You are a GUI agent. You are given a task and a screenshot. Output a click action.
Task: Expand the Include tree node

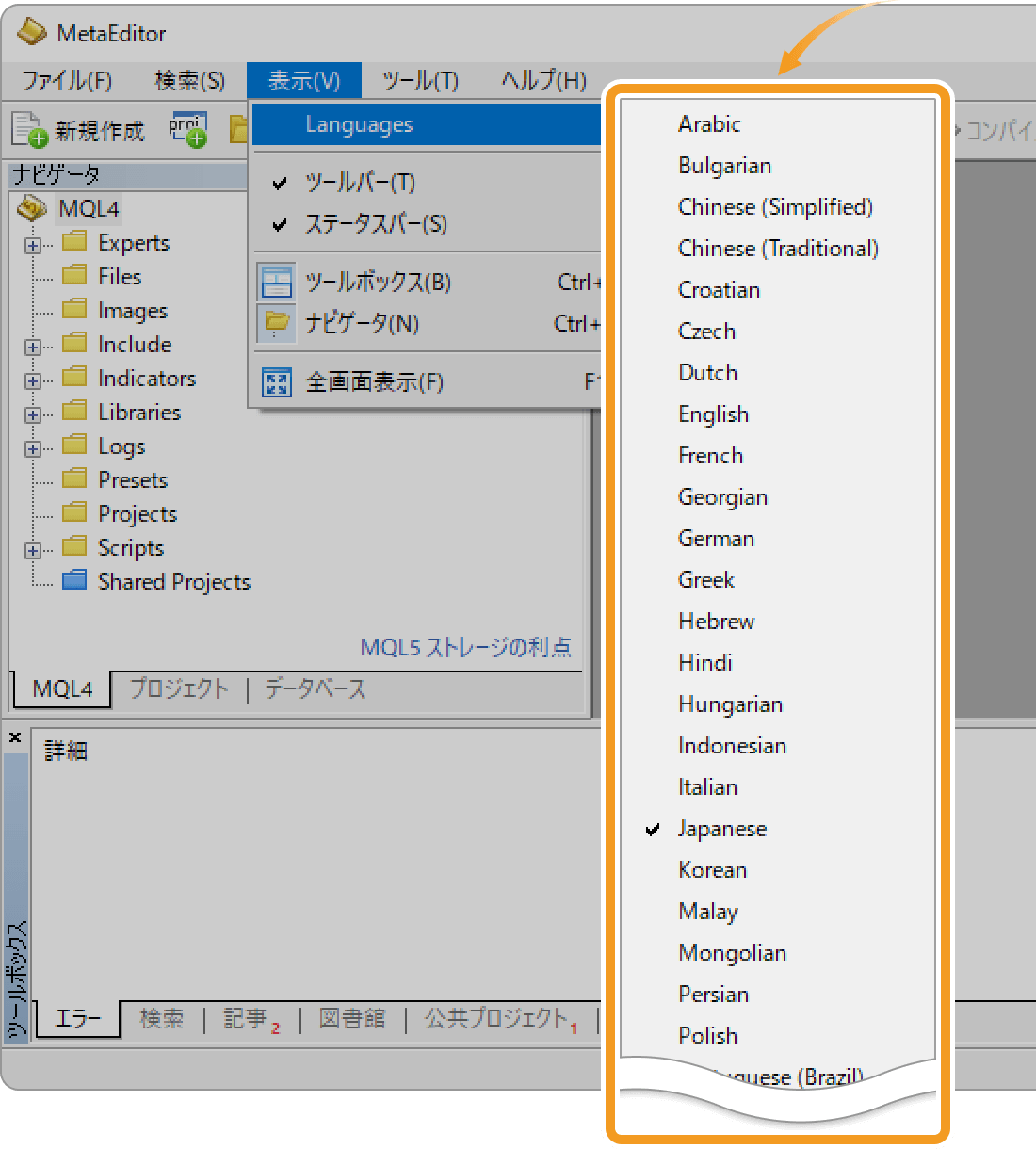click(x=33, y=347)
